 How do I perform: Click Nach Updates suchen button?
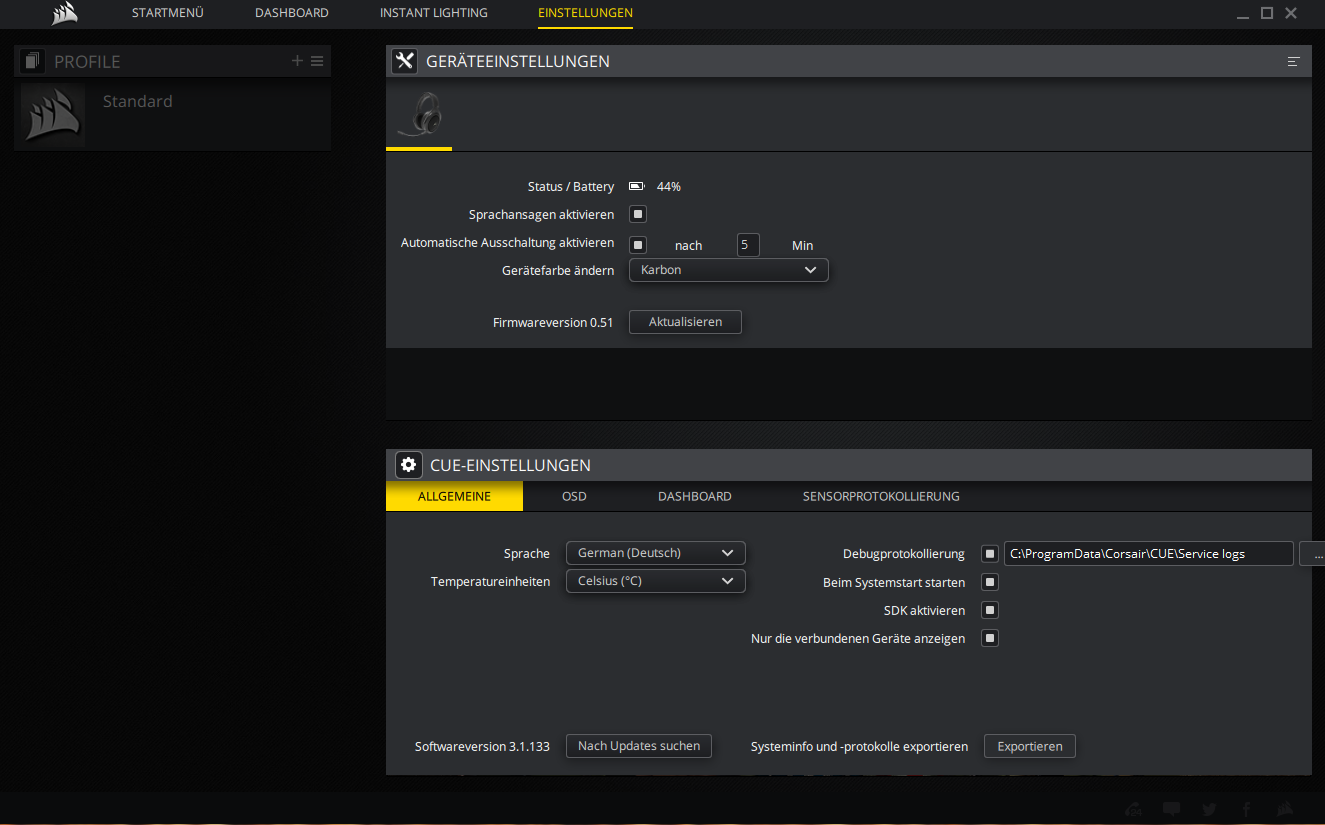coord(639,746)
